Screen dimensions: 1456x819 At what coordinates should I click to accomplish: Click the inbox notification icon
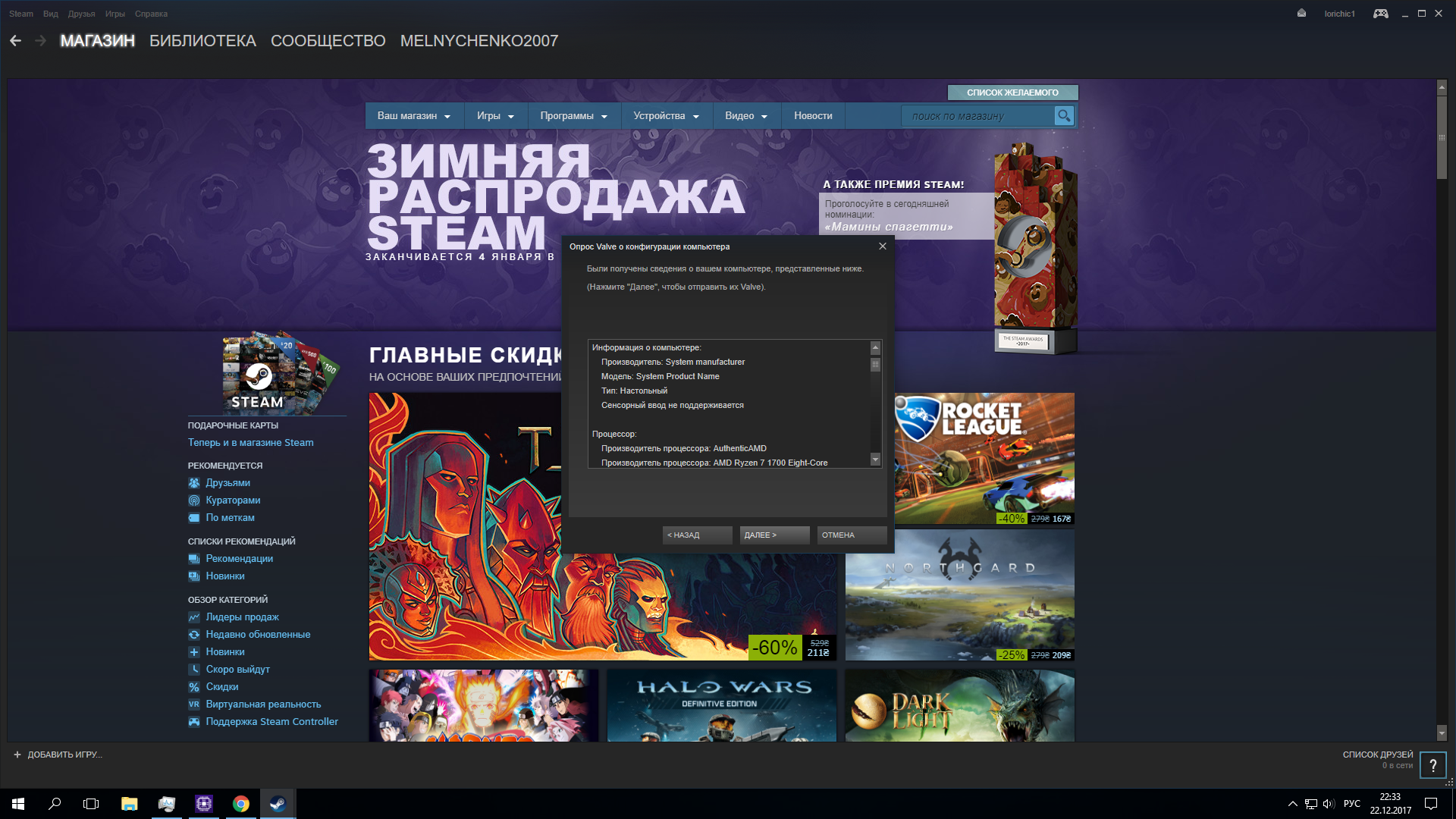pyautogui.click(x=1301, y=14)
